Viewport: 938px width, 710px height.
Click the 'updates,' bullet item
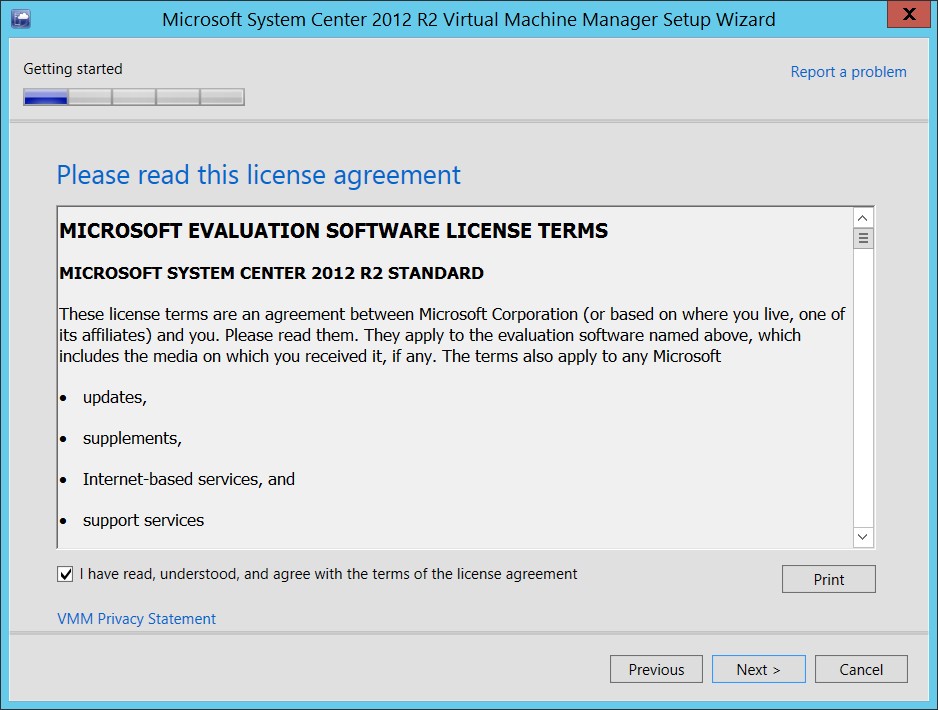tap(115, 398)
